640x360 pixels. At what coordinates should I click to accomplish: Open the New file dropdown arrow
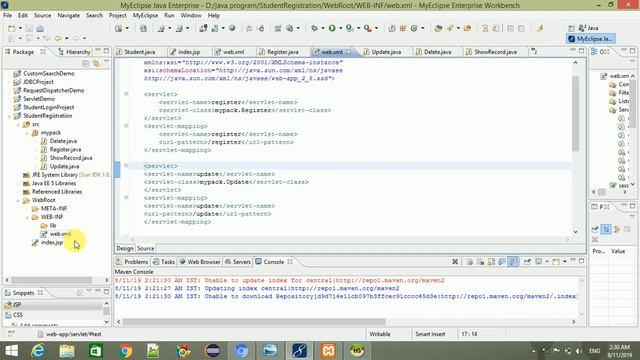pos(20,29)
